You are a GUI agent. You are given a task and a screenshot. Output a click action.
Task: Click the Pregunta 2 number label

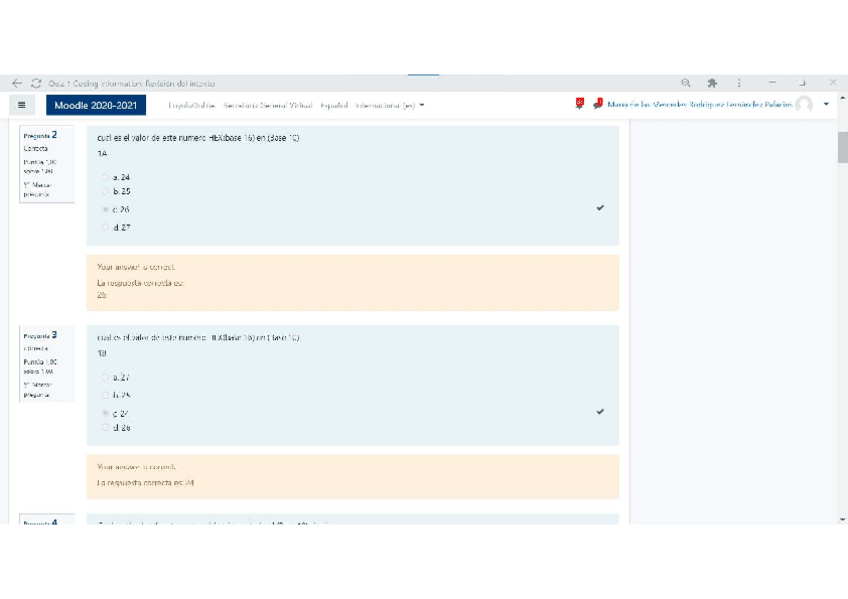(40, 135)
